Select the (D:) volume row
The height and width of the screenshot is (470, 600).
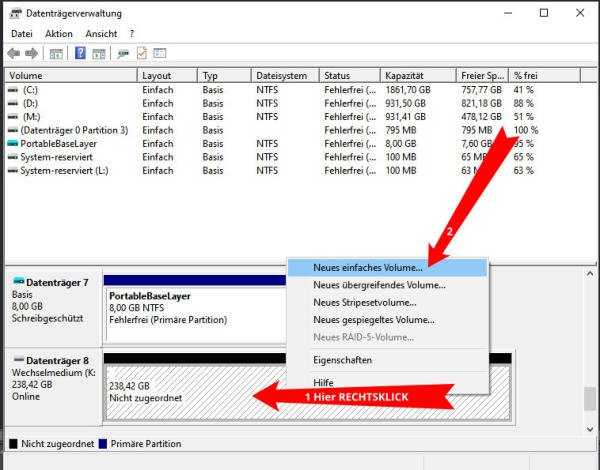[x=293, y=103]
